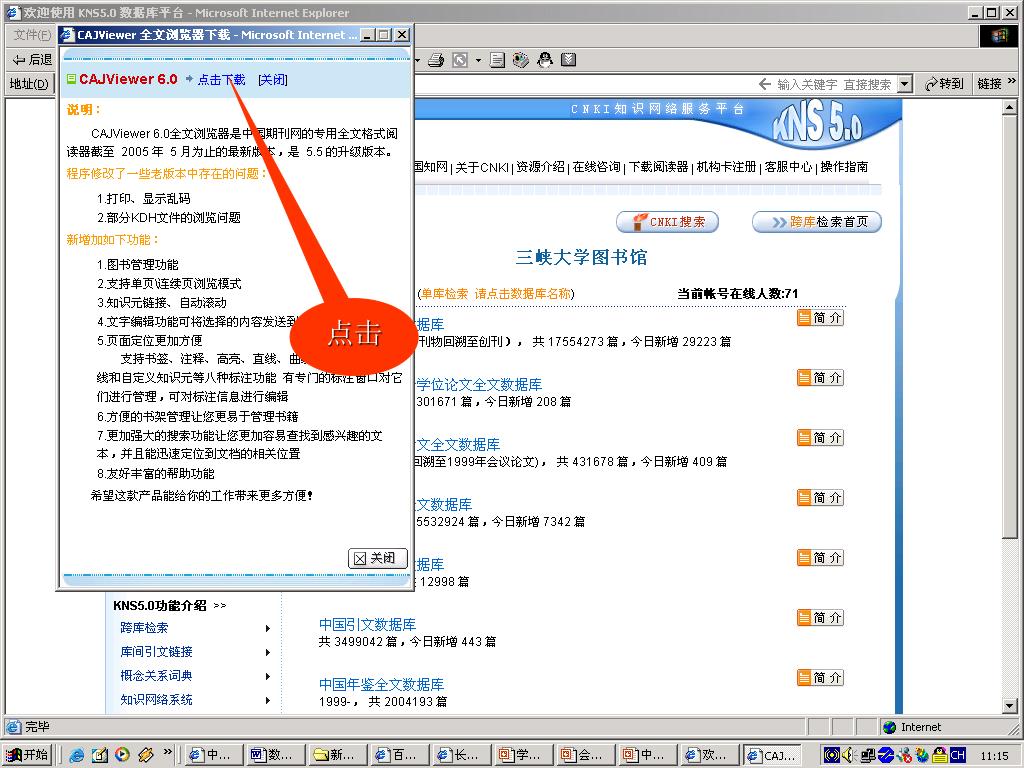Image resolution: width=1024 pixels, height=768 pixels.
Task: Expand the 库间引文链接 menu arrow
Action: click(268, 652)
